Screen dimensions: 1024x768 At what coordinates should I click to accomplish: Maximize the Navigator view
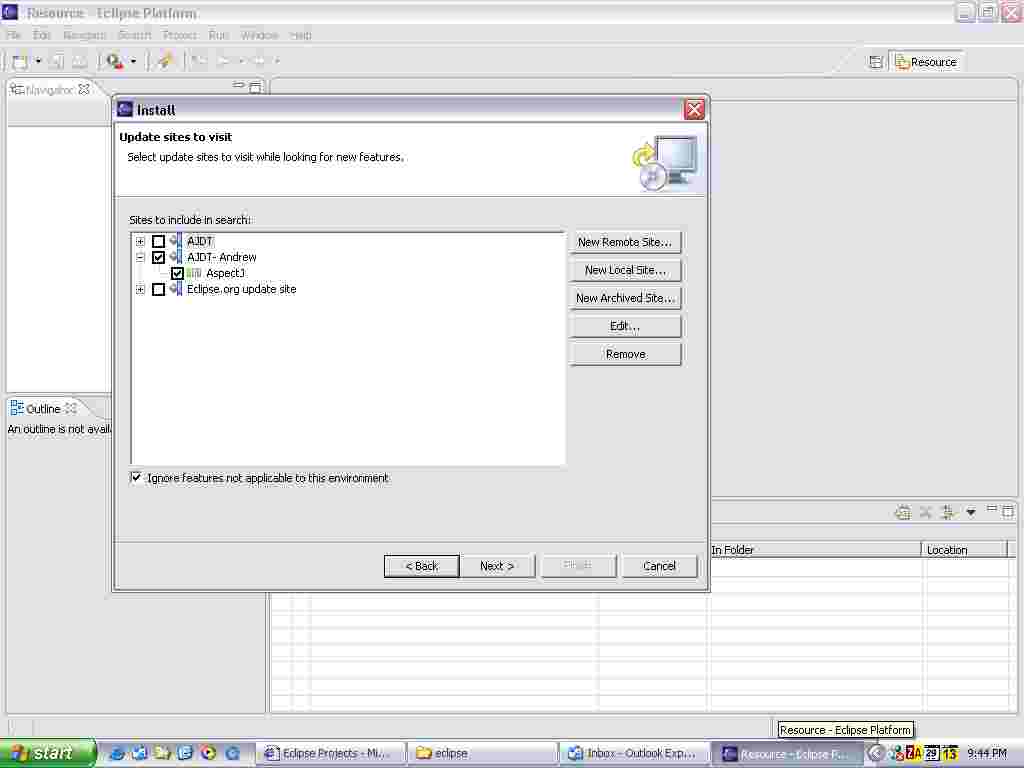[255, 87]
